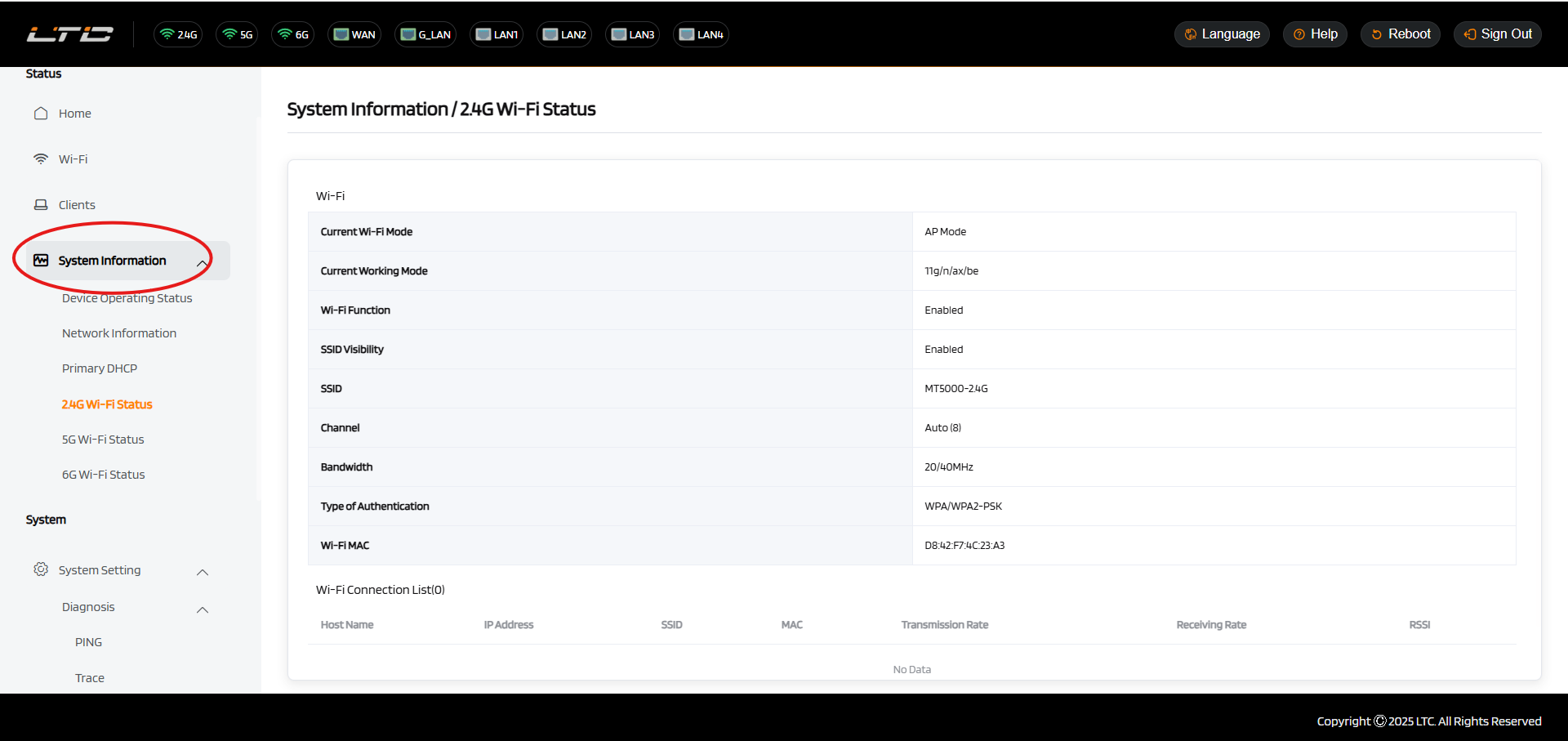Click the 2.4G Wi-Fi status indicator icon
The image size is (1568, 741).
pos(178,34)
